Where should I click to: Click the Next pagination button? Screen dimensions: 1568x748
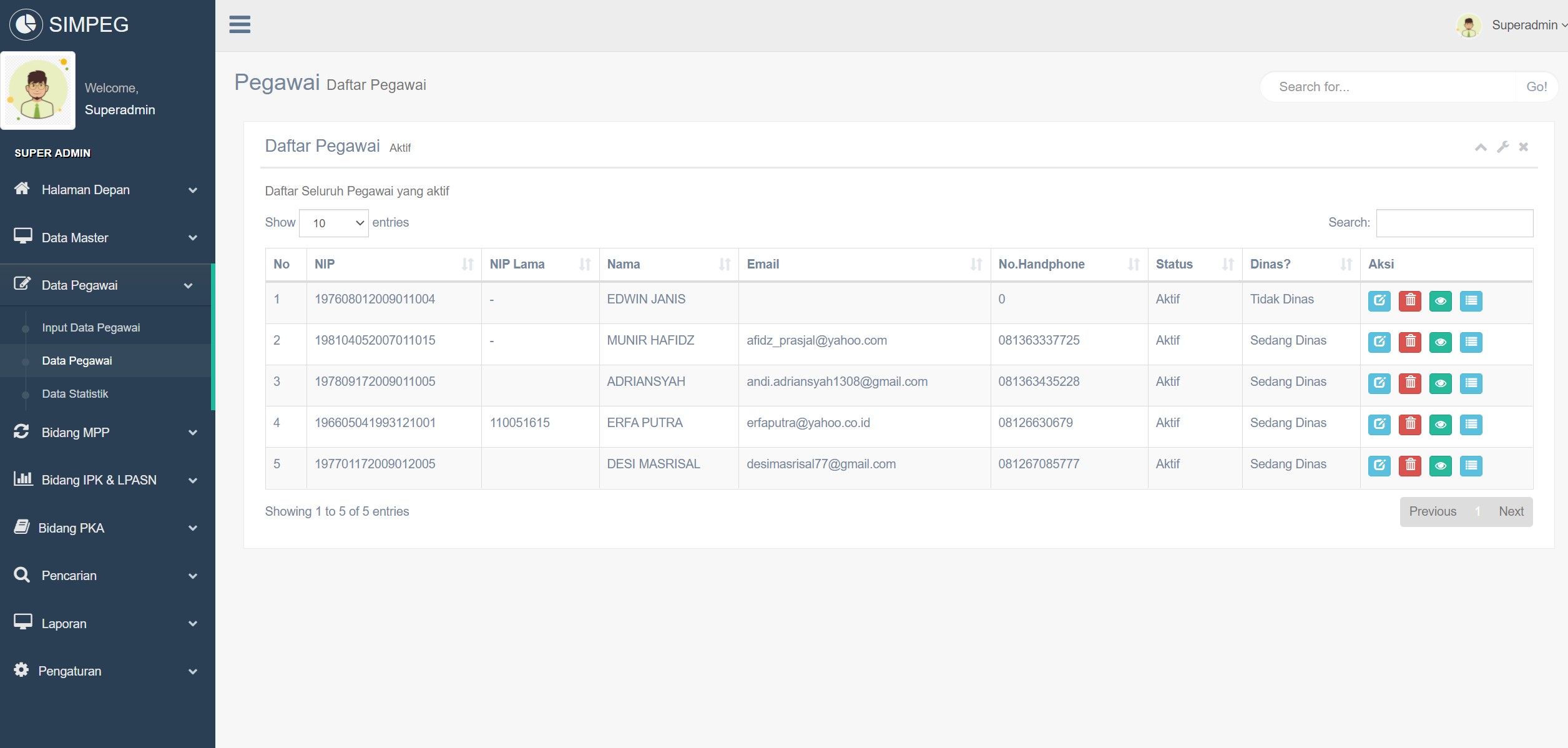tap(1511, 511)
